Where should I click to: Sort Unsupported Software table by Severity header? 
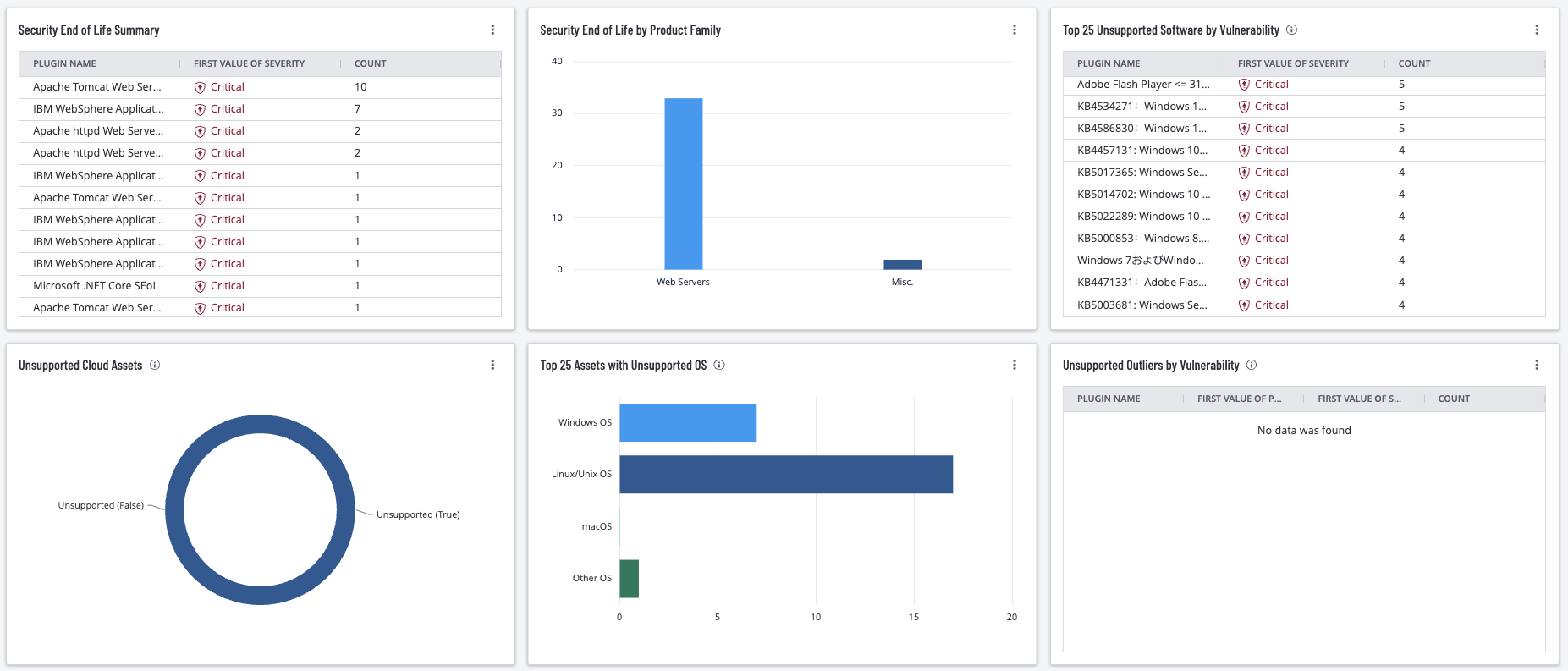pos(1293,63)
